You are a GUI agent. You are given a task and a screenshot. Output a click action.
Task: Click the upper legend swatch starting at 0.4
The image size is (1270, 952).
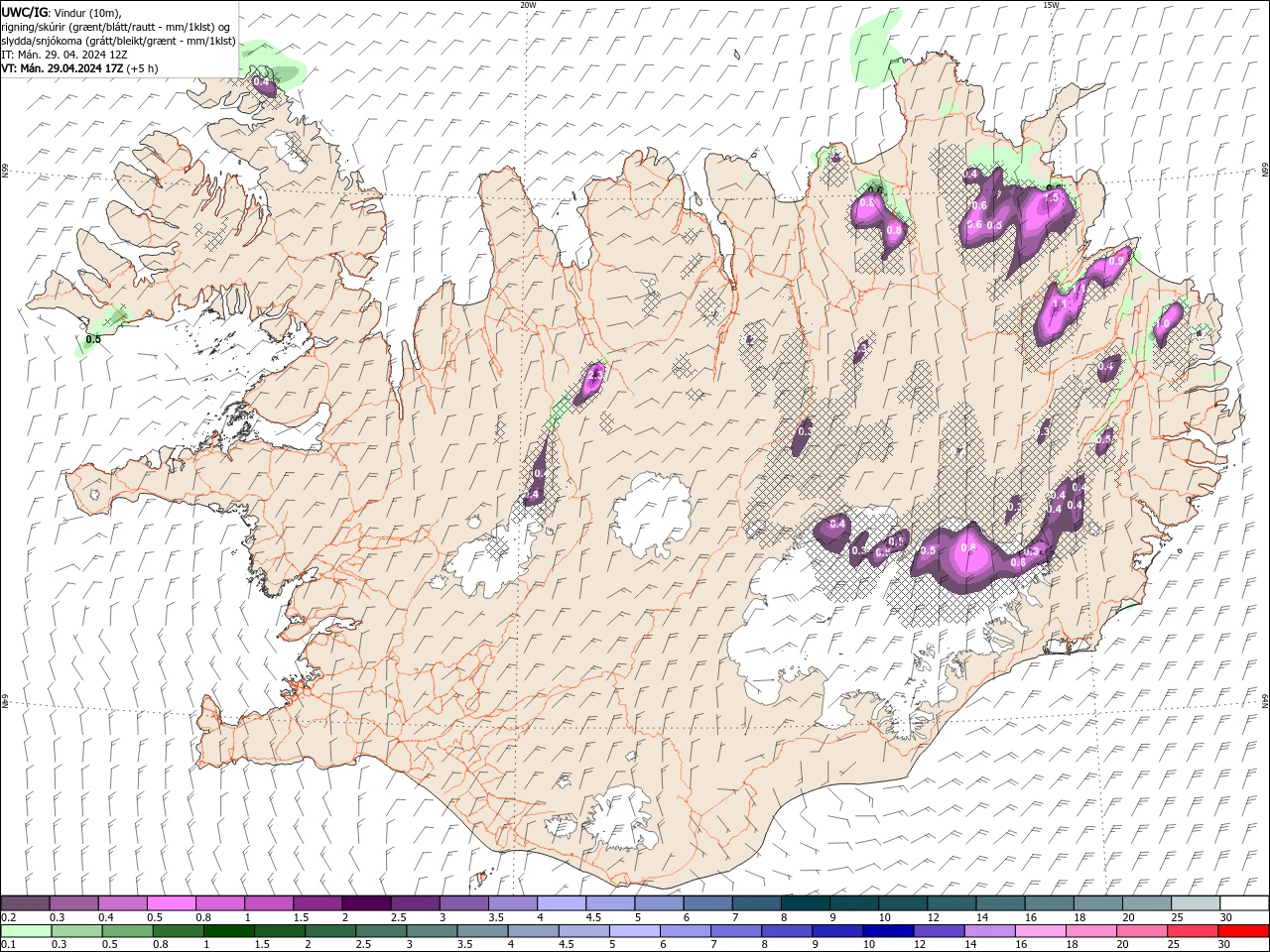coord(123,903)
